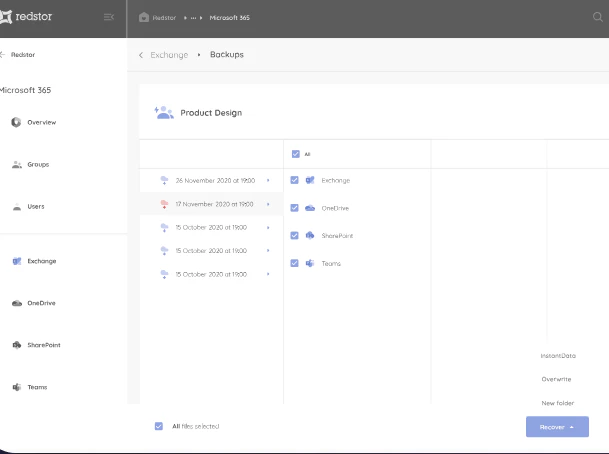Image resolution: width=609 pixels, height=454 pixels.
Task: Click the 26 November backup cloud icon
Action: pyautogui.click(x=164, y=181)
